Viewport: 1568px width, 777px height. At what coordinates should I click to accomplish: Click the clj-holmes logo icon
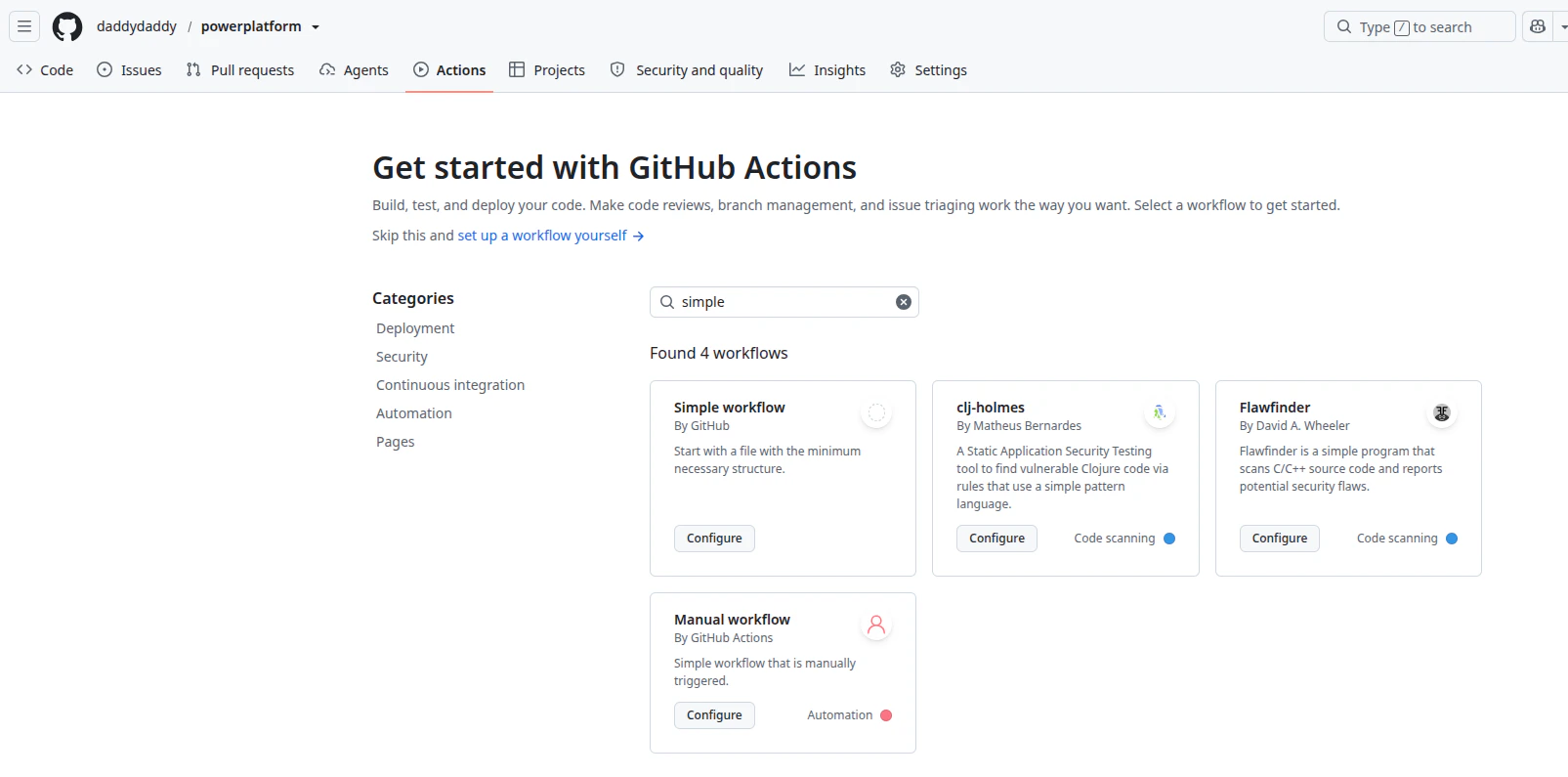click(x=1160, y=413)
